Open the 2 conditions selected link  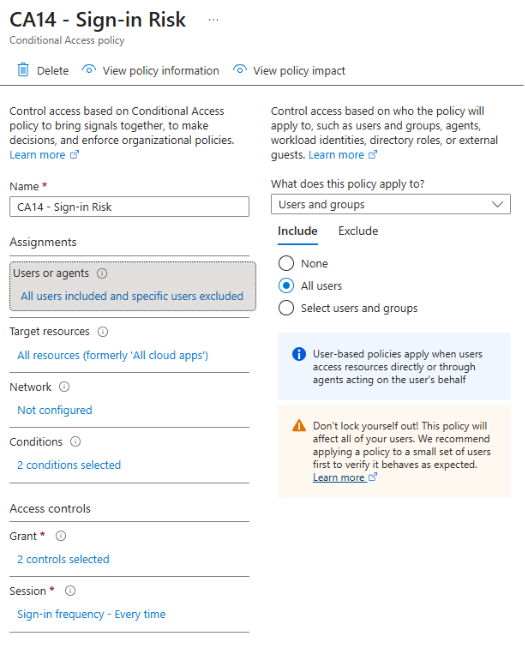click(x=69, y=465)
